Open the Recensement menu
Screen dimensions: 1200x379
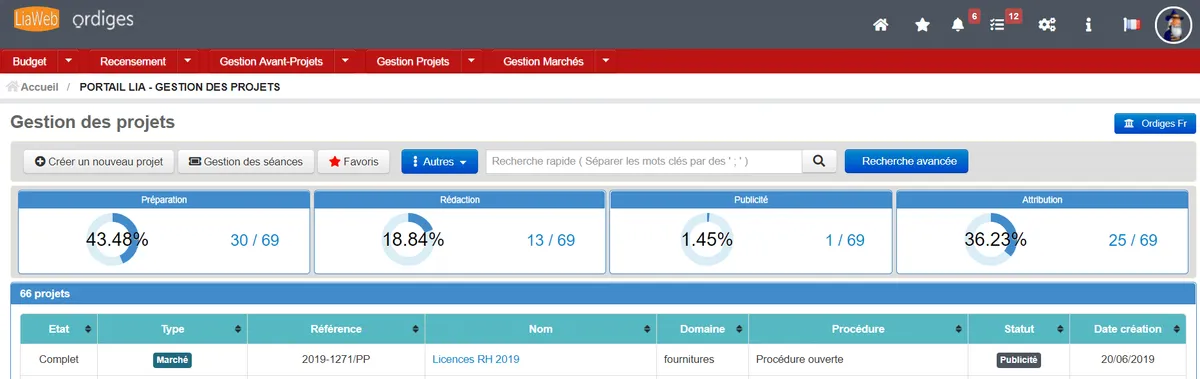133,61
